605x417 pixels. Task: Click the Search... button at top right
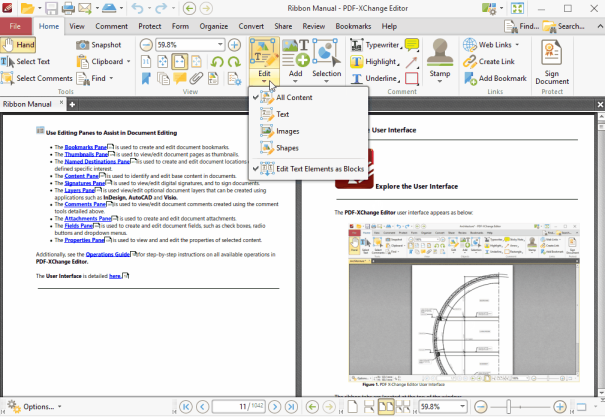[564, 26]
